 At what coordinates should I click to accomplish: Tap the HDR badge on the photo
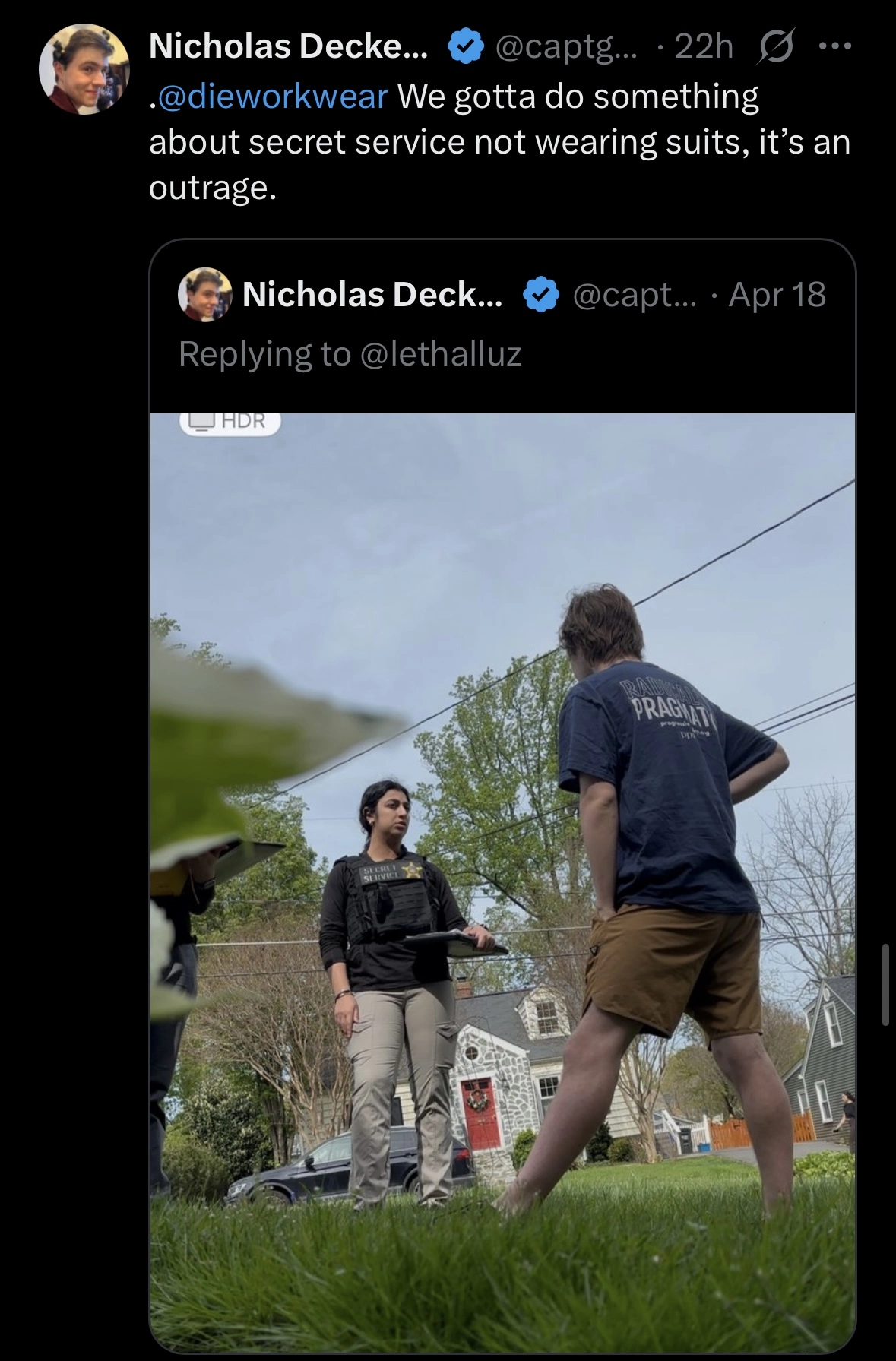230,422
